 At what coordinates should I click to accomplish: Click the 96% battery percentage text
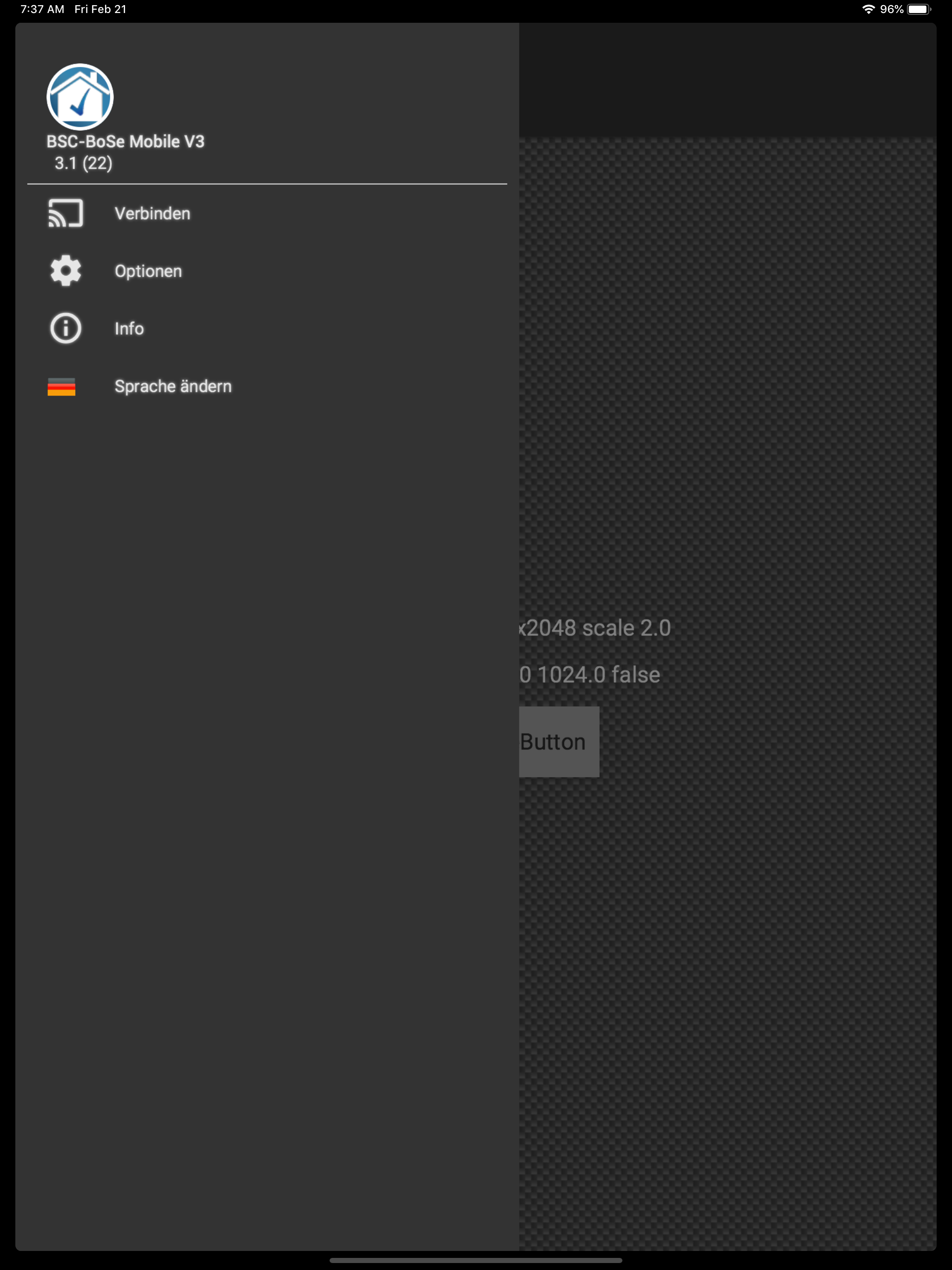[x=892, y=9]
